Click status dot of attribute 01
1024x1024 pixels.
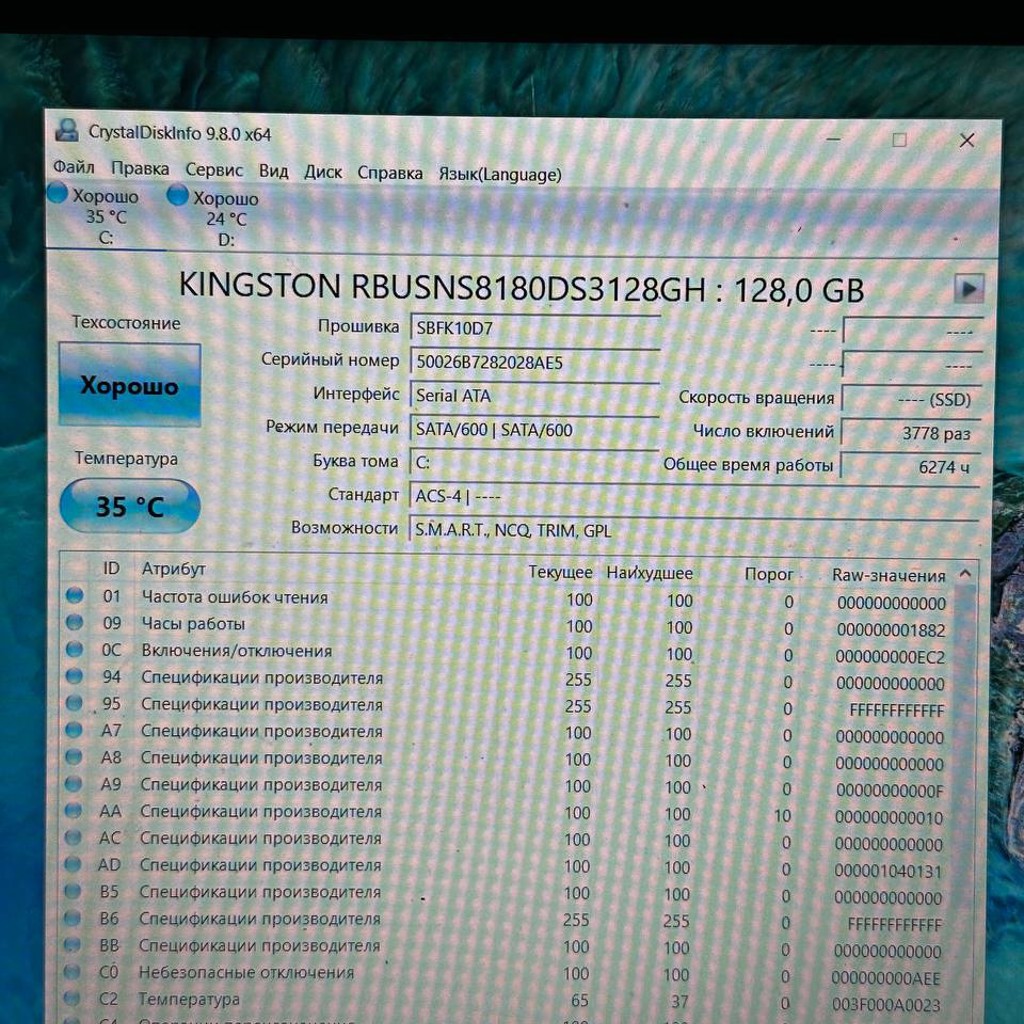pyautogui.click(x=74, y=595)
